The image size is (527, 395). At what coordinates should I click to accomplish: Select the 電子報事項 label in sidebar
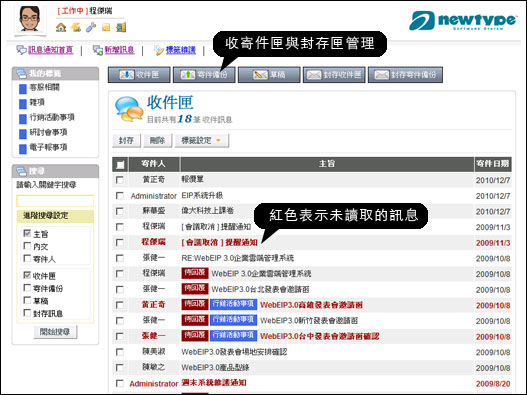click(48, 147)
